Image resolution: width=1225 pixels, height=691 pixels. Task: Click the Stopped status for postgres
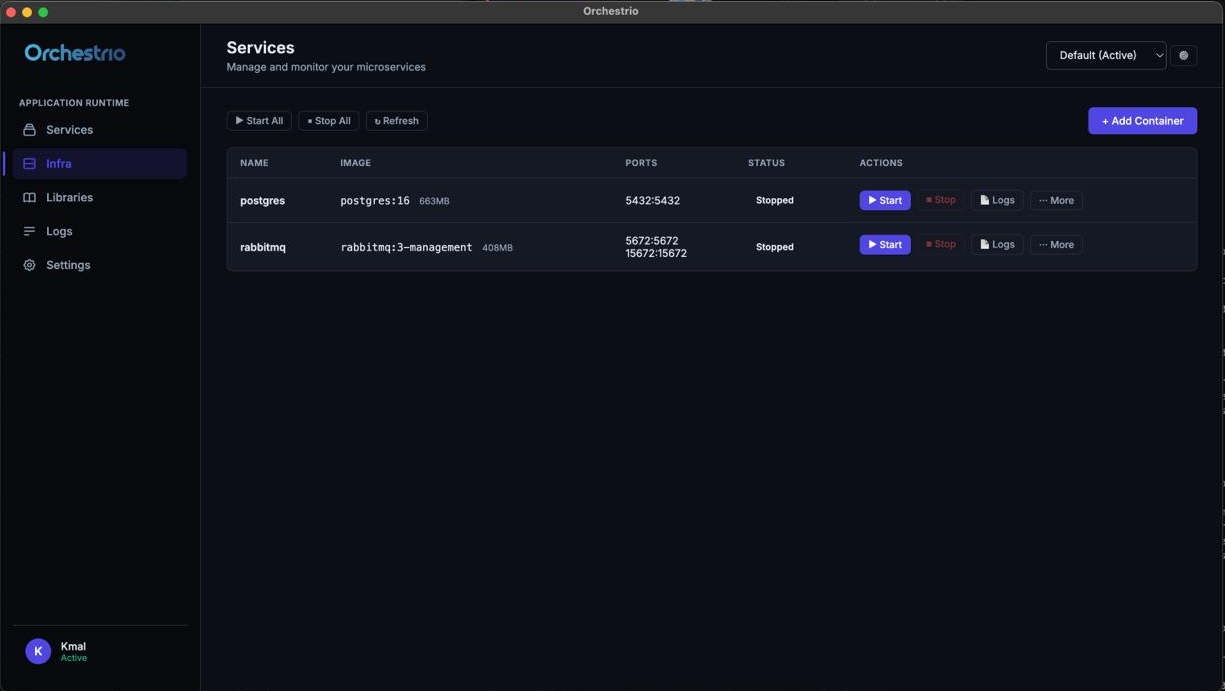coord(775,201)
